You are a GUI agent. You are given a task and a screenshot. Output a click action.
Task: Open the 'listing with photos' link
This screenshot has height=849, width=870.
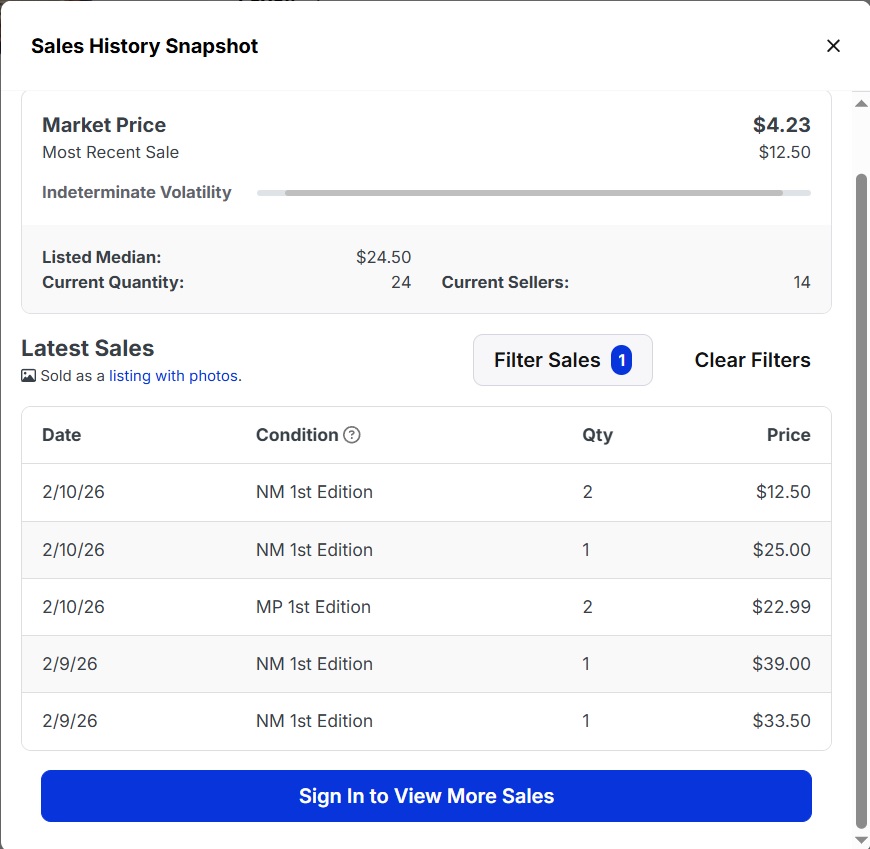[x=174, y=376]
